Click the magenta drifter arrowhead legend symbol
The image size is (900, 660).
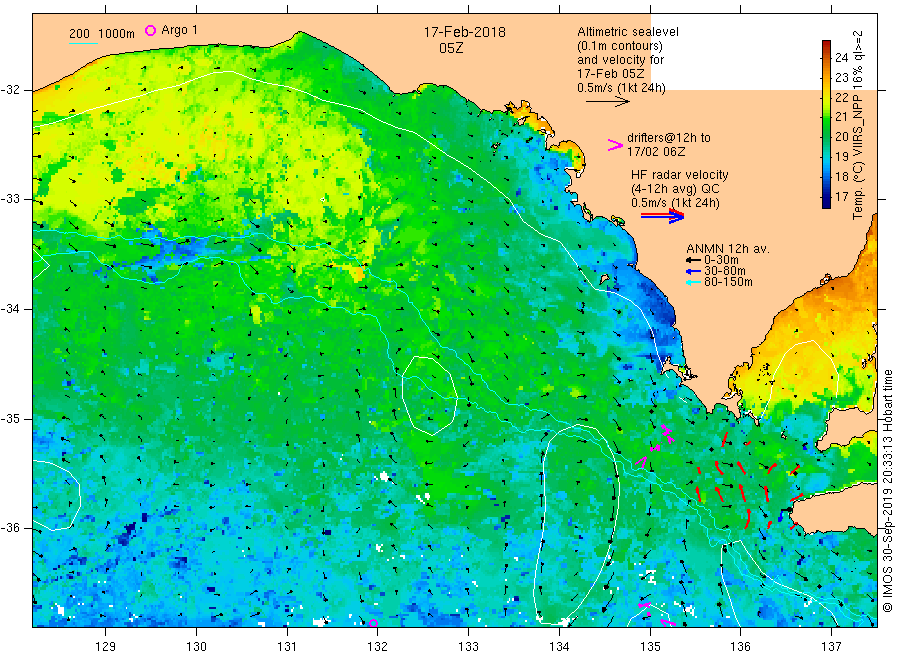615,145
